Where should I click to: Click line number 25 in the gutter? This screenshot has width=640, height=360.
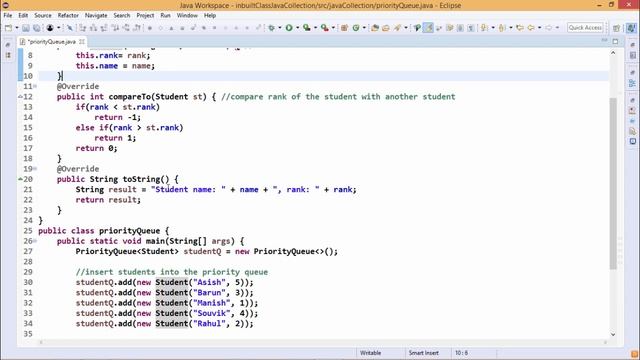pos(27,231)
